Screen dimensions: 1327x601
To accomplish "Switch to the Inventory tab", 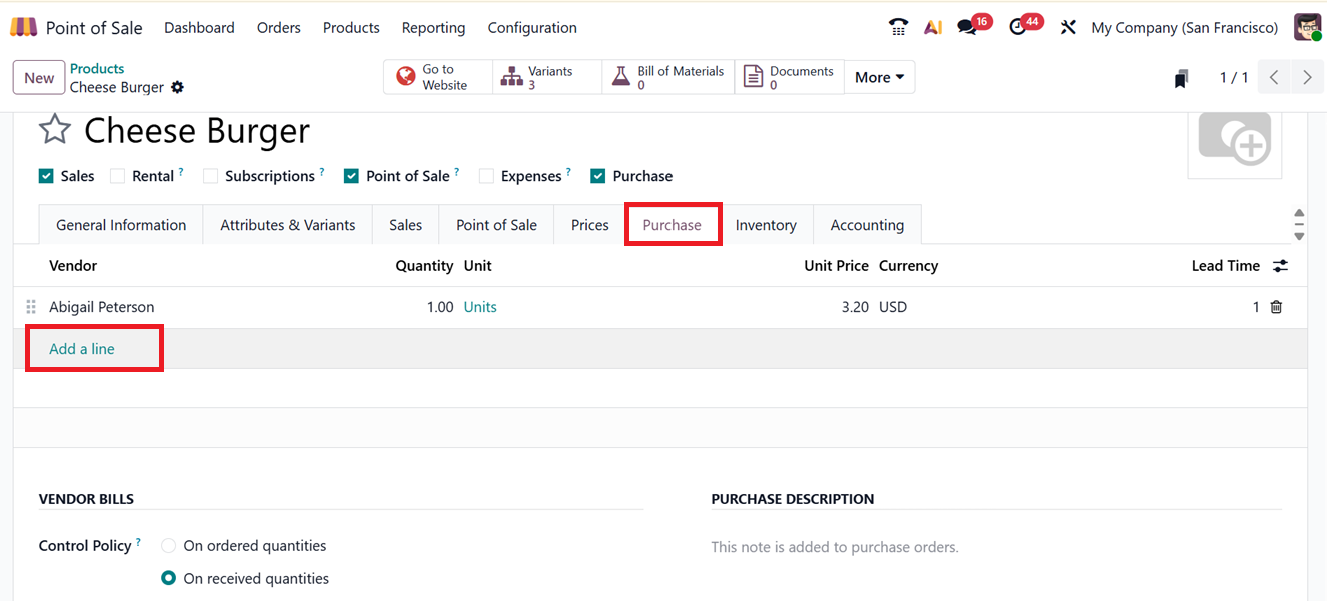I will [767, 224].
